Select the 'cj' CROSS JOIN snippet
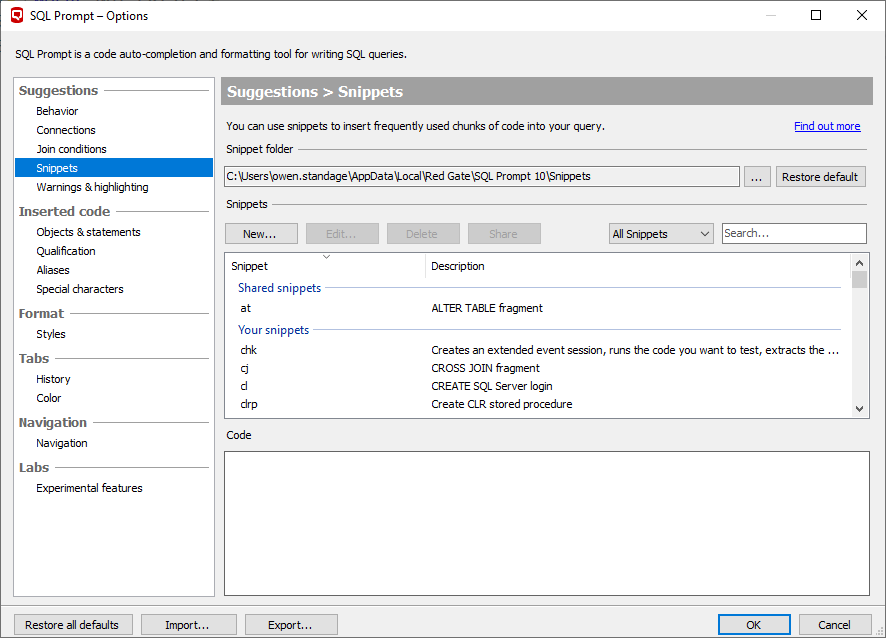Image resolution: width=886 pixels, height=638 pixels. (x=538, y=368)
